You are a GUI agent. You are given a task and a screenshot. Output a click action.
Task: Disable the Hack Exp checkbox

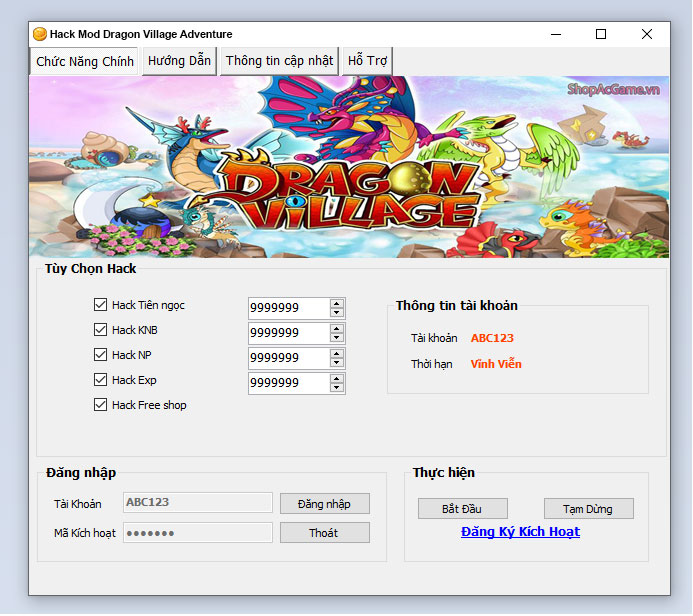pyautogui.click(x=100, y=380)
